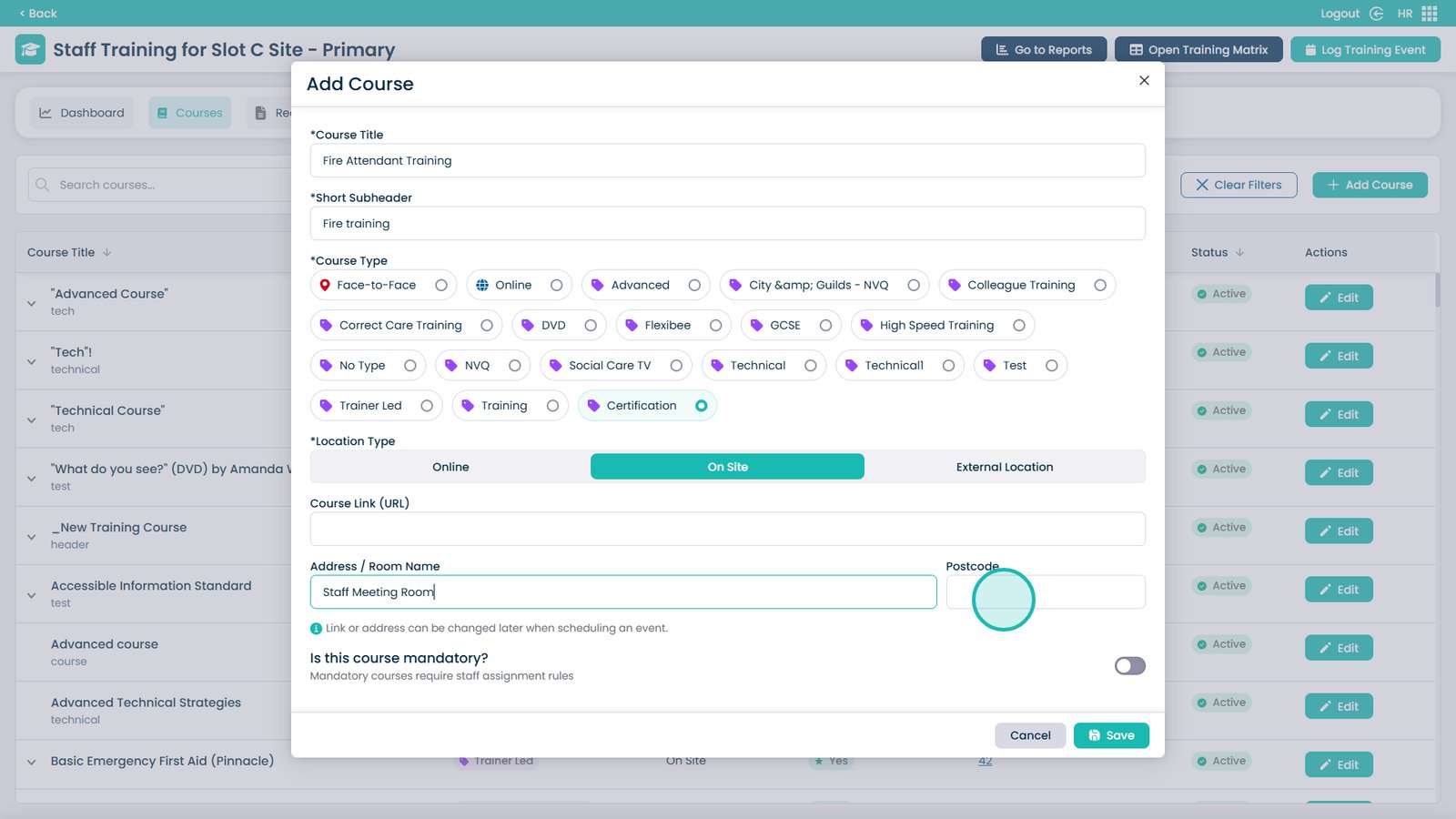This screenshot has width=1456, height=819.
Task: Click the logout arrow icon
Action: [1376, 14]
